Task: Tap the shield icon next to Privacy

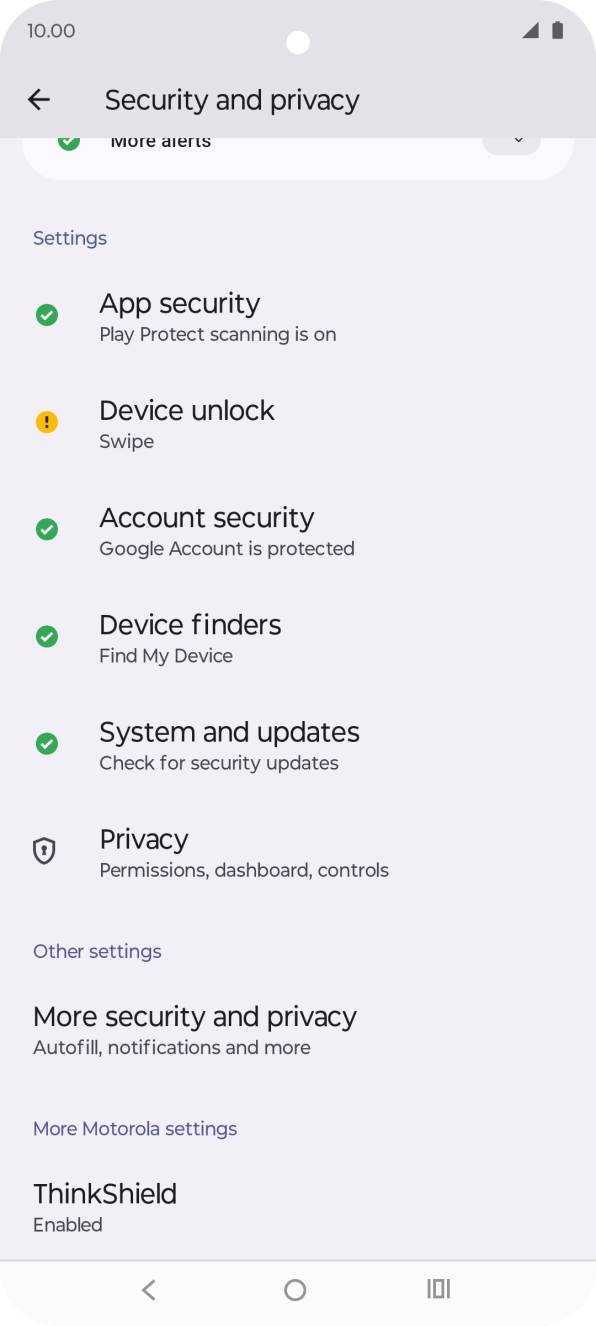Action: pyautogui.click(x=44, y=850)
